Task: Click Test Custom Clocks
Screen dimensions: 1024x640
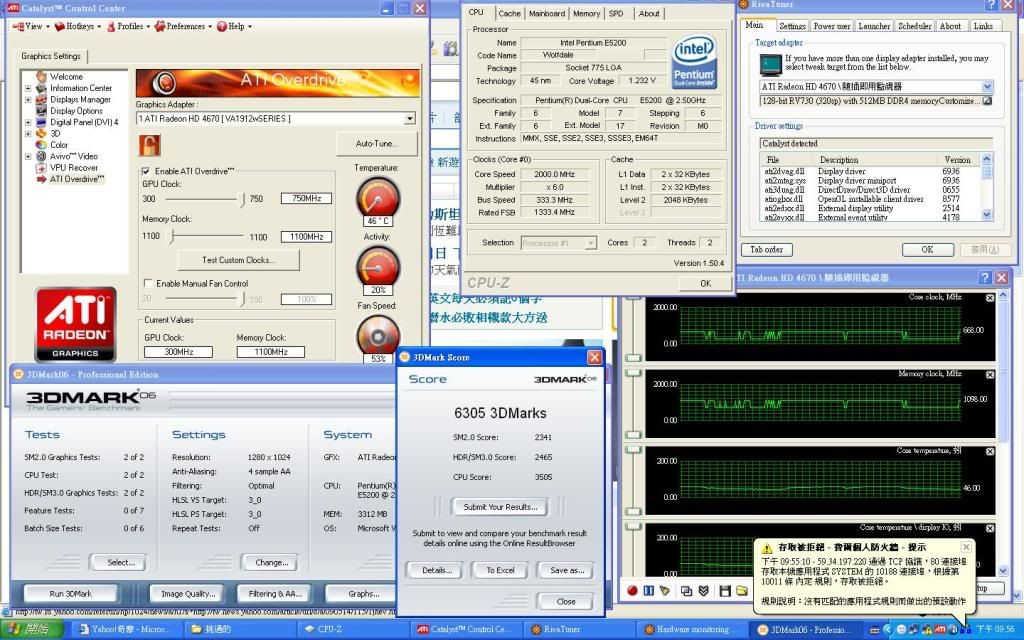Action: coord(238,260)
